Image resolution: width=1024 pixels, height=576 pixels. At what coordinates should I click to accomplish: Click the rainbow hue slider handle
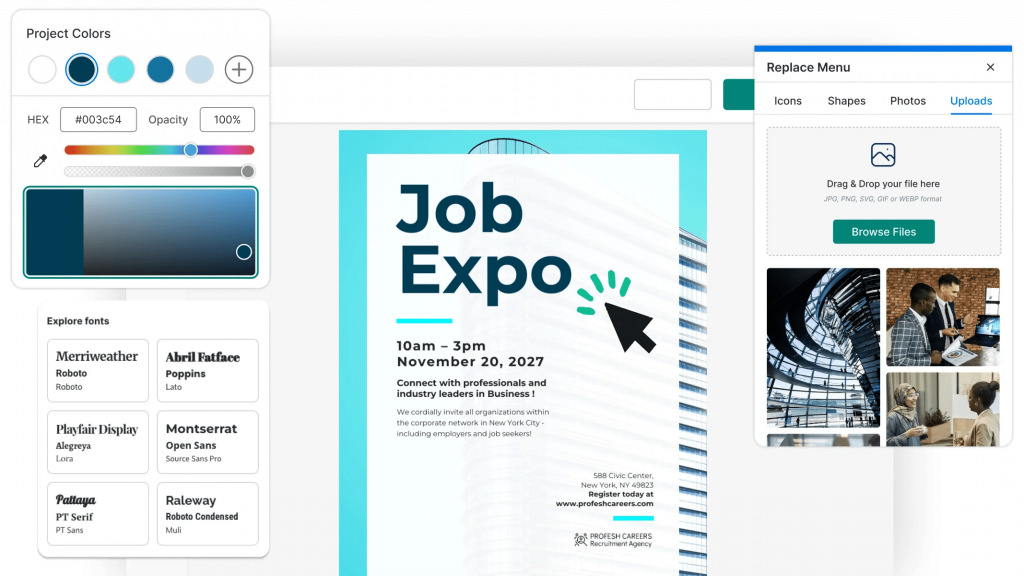[190, 150]
